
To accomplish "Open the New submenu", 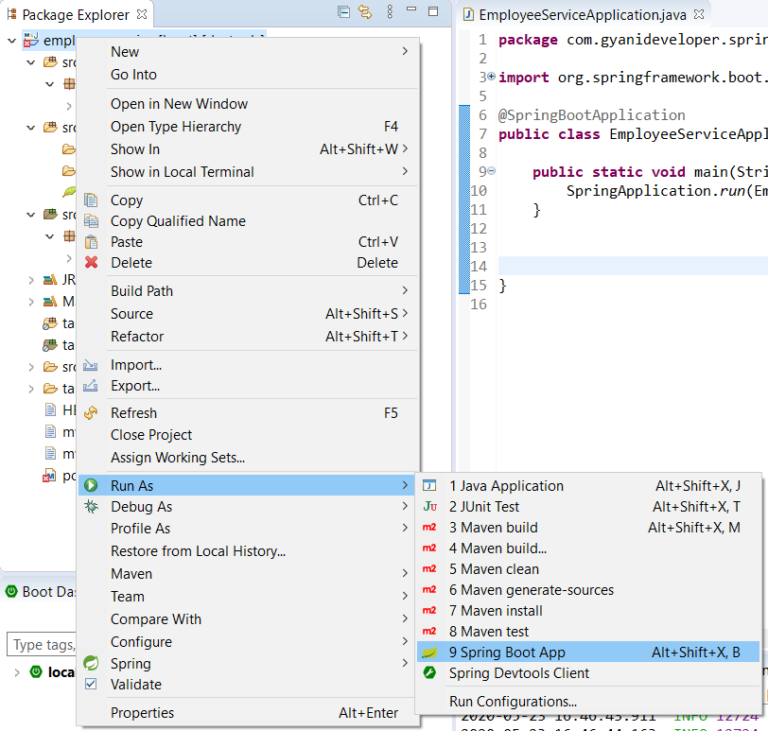I will tap(249, 51).
